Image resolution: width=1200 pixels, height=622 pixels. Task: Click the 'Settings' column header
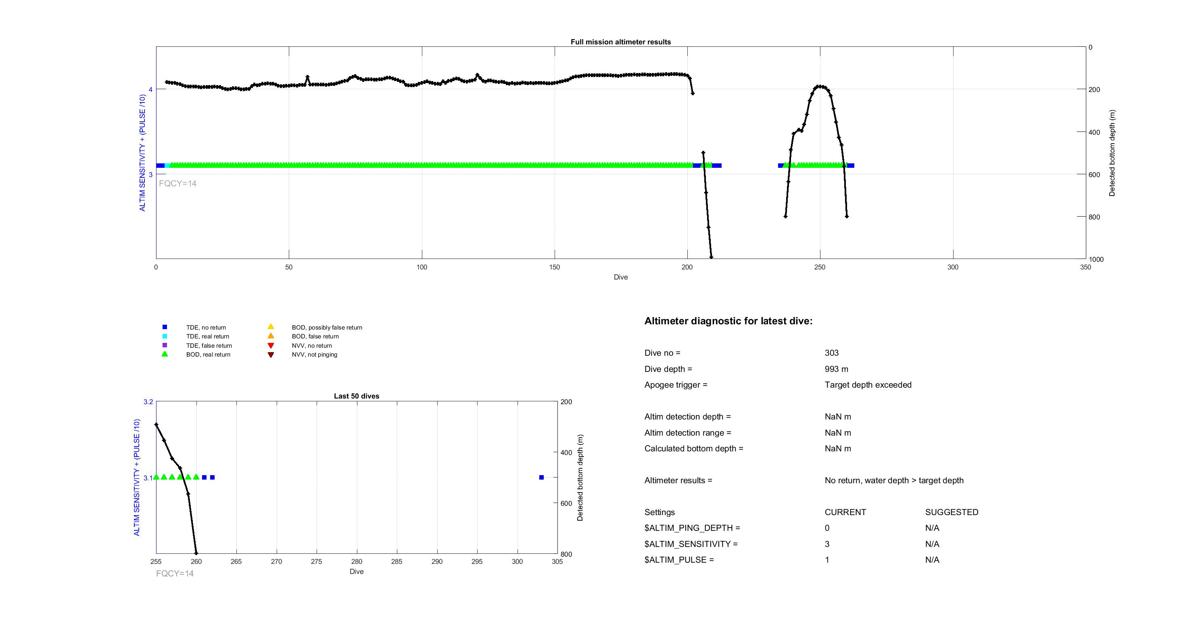(660, 512)
